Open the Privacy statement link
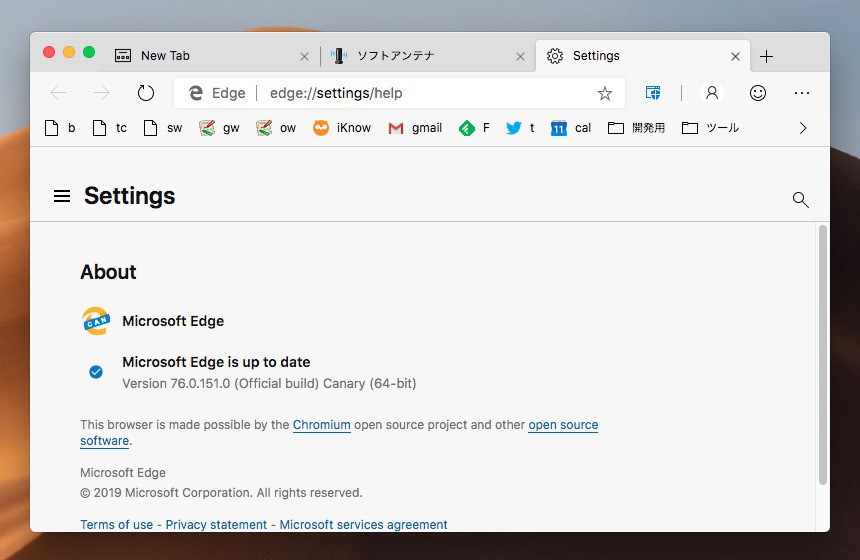This screenshot has height=560, width=860. (216, 525)
